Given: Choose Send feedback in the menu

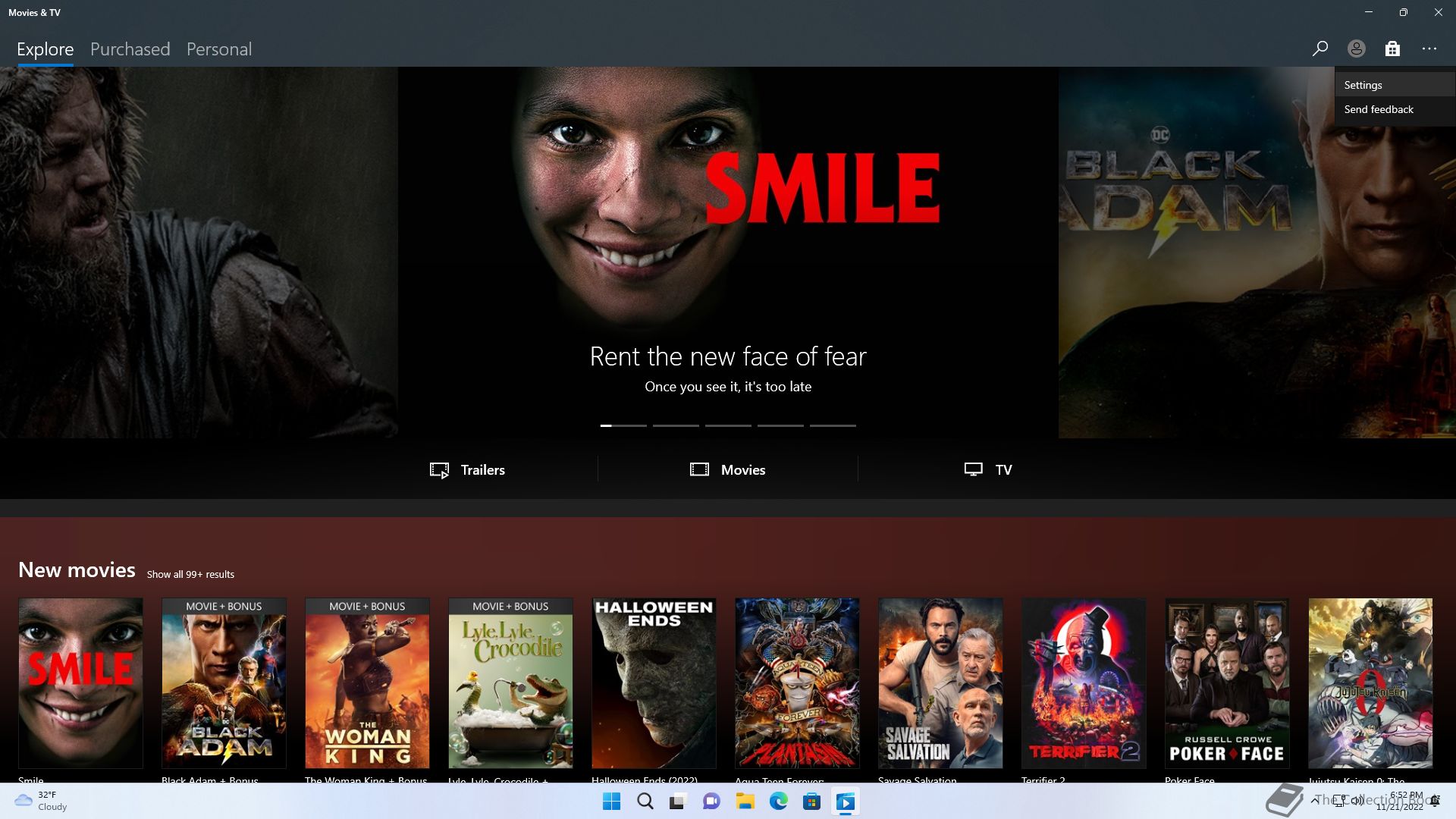Looking at the screenshot, I should pyautogui.click(x=1395, y=109).
